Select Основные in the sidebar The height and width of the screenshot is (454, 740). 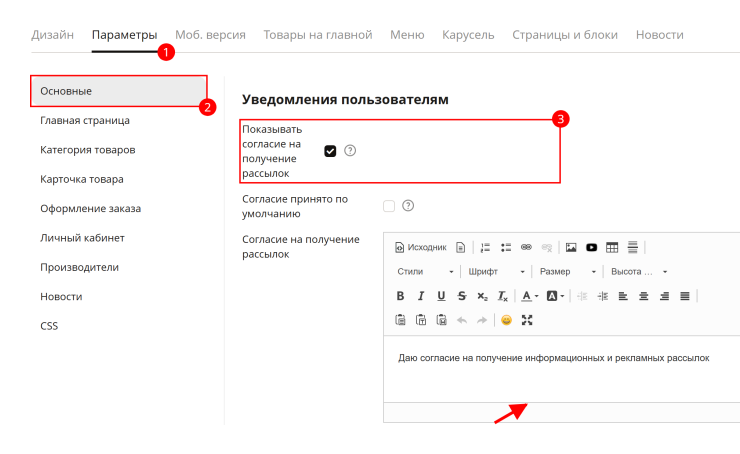[x=118, y=91]
